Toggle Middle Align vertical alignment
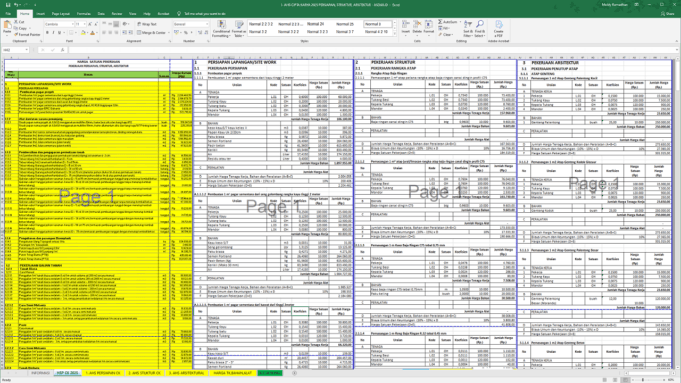 pyautogui.click(x=110, y=24)
